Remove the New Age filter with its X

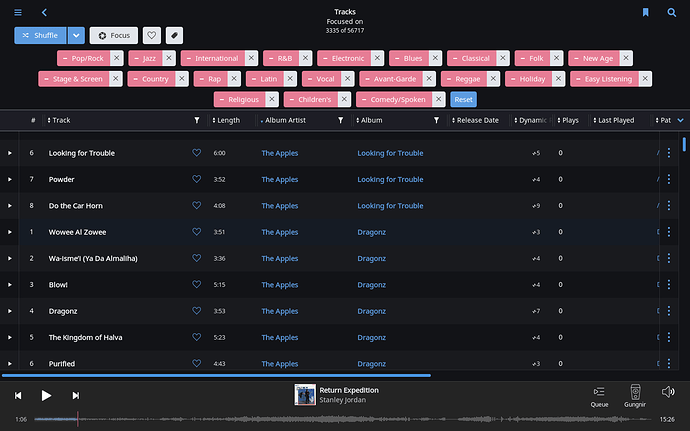click(x=626, y=58)
